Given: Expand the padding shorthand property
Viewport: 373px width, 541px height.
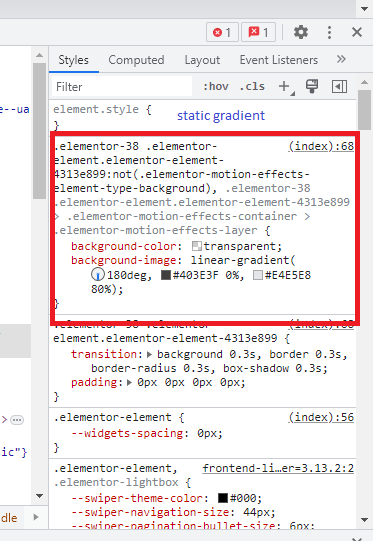Looking at the screenshot, I should coord(129,382).
